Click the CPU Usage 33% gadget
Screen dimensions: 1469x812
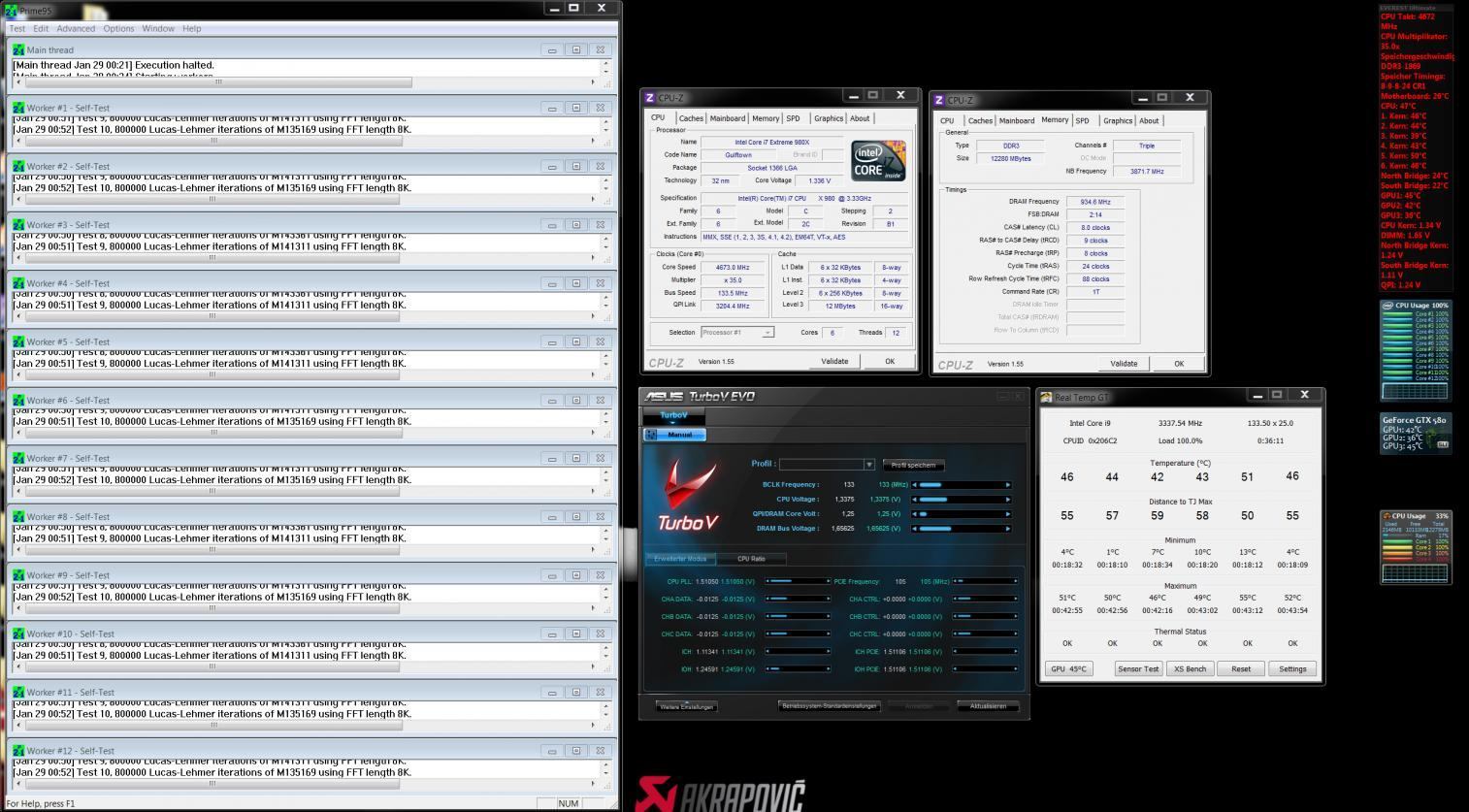coord(1416,548)
